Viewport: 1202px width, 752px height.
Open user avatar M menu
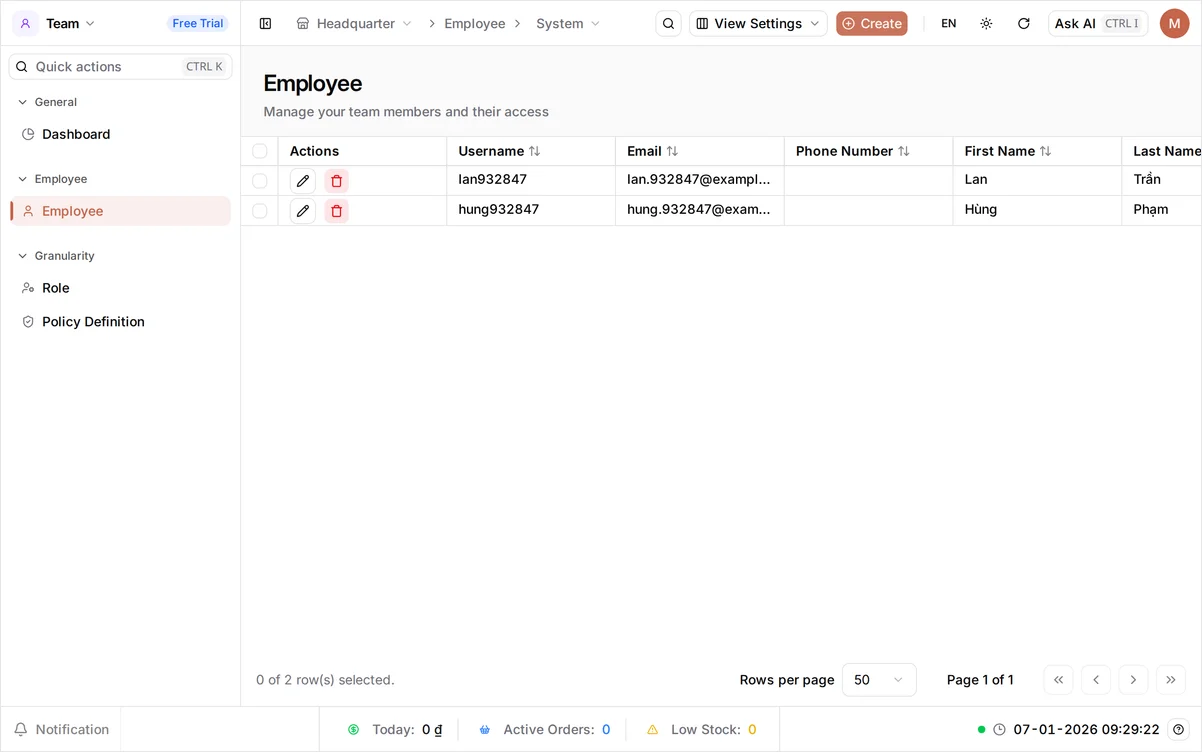click(x=1174, y=23)
